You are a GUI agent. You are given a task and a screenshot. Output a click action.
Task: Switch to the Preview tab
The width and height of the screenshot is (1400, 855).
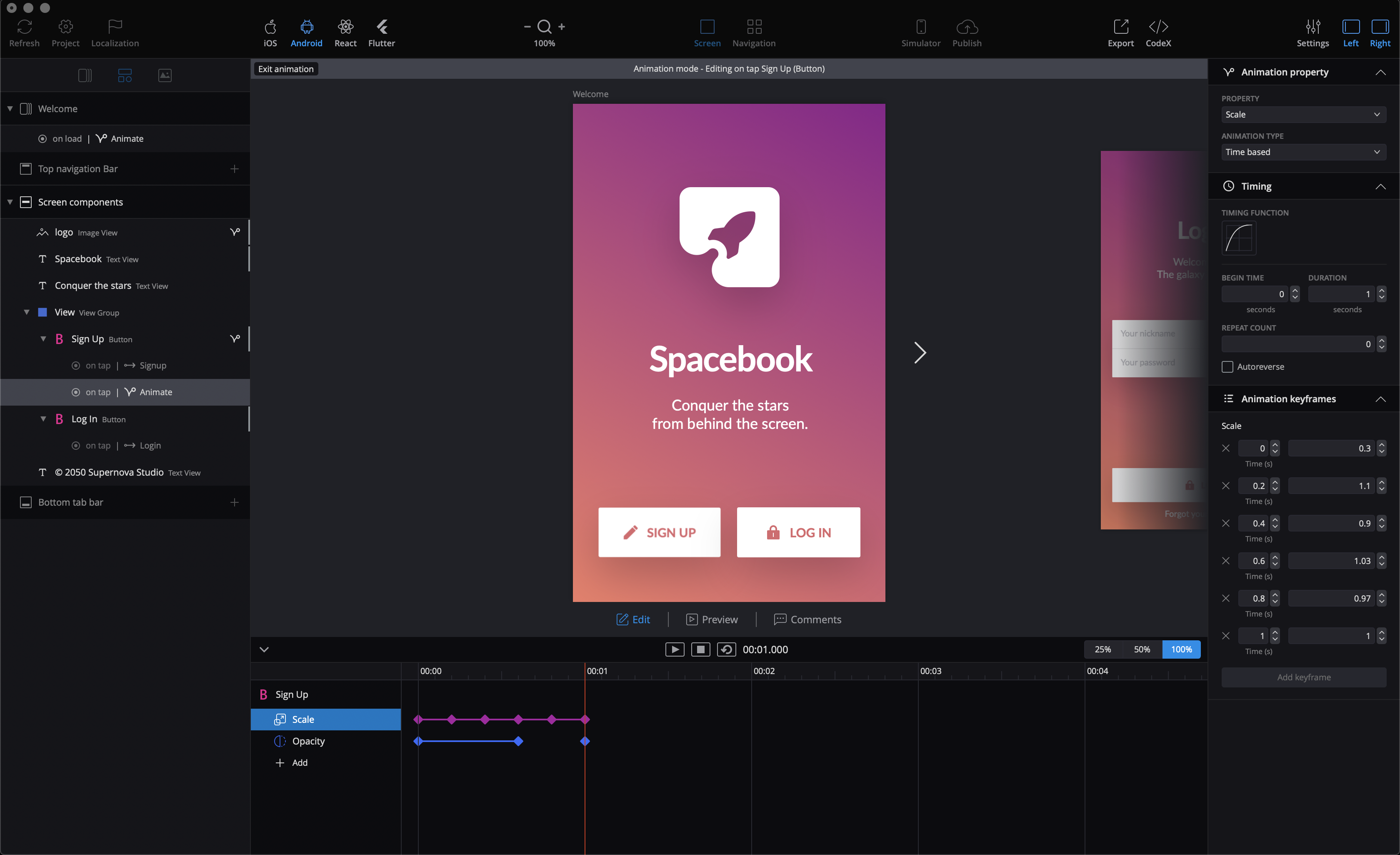point(712,619)
